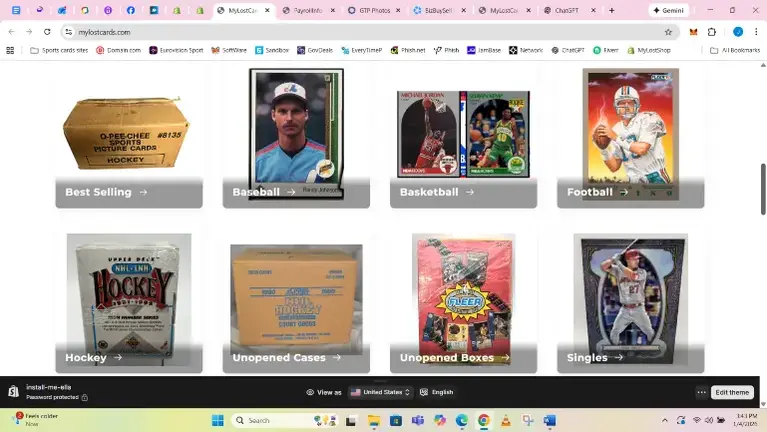Click the Shopify logo in preview bar

[x=13, y=391]
